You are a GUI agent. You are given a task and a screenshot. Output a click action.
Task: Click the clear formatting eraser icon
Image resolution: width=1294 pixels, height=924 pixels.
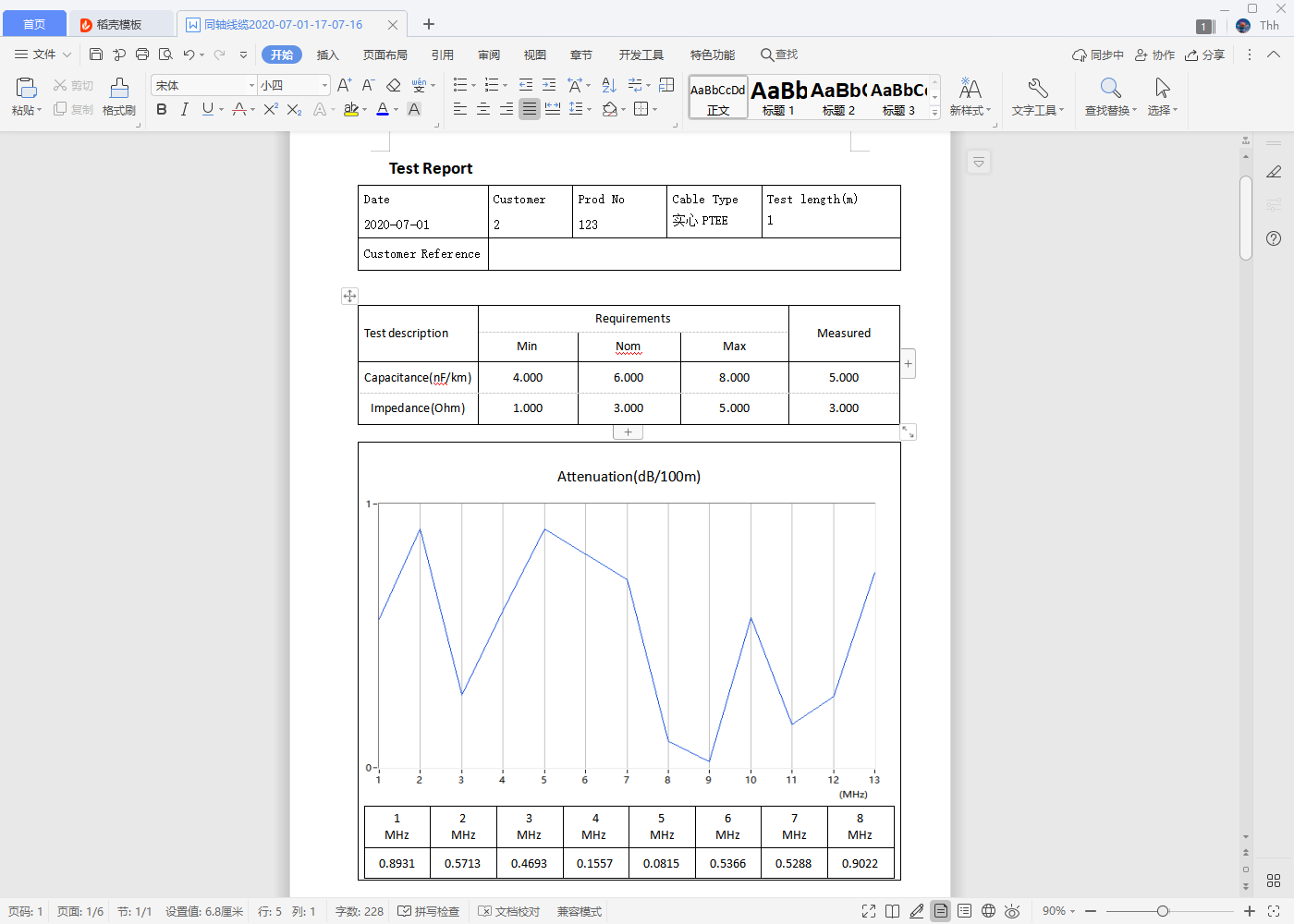coord(394,85)
